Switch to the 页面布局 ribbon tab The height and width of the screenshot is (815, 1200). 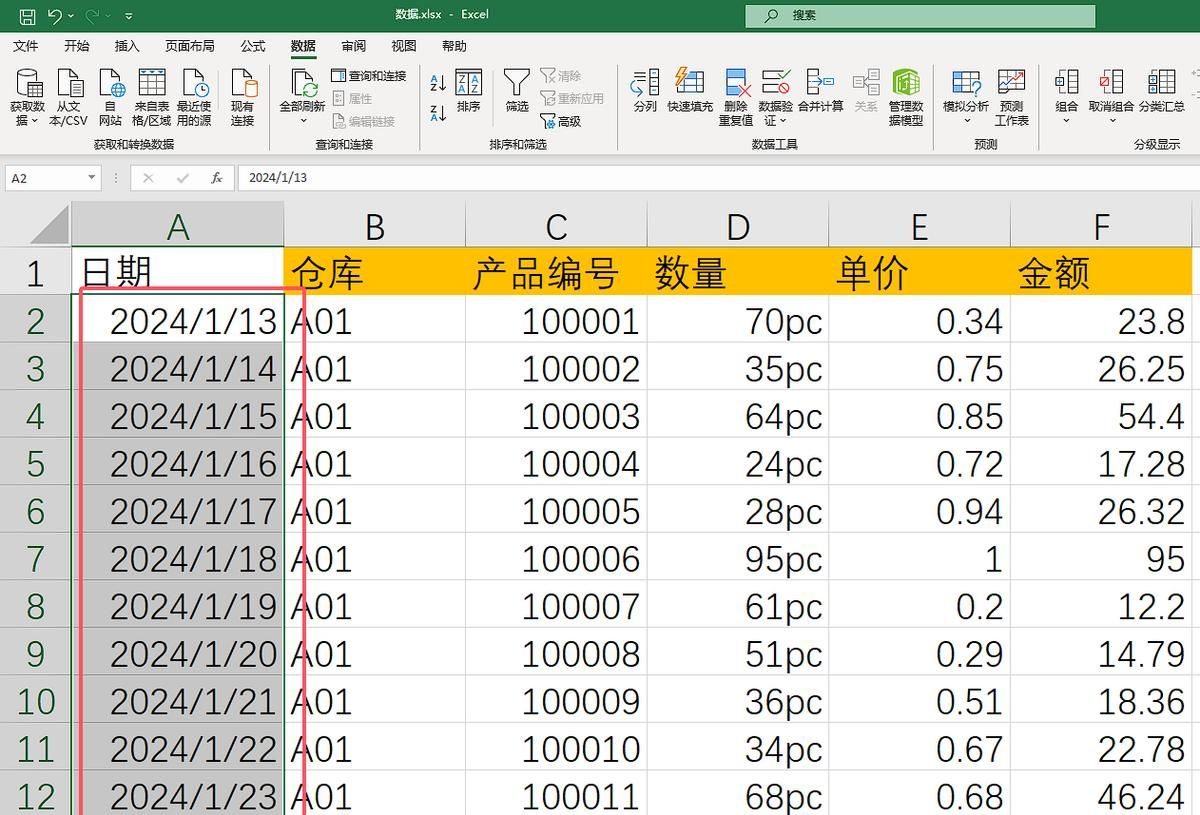click(x=190, y=46)
